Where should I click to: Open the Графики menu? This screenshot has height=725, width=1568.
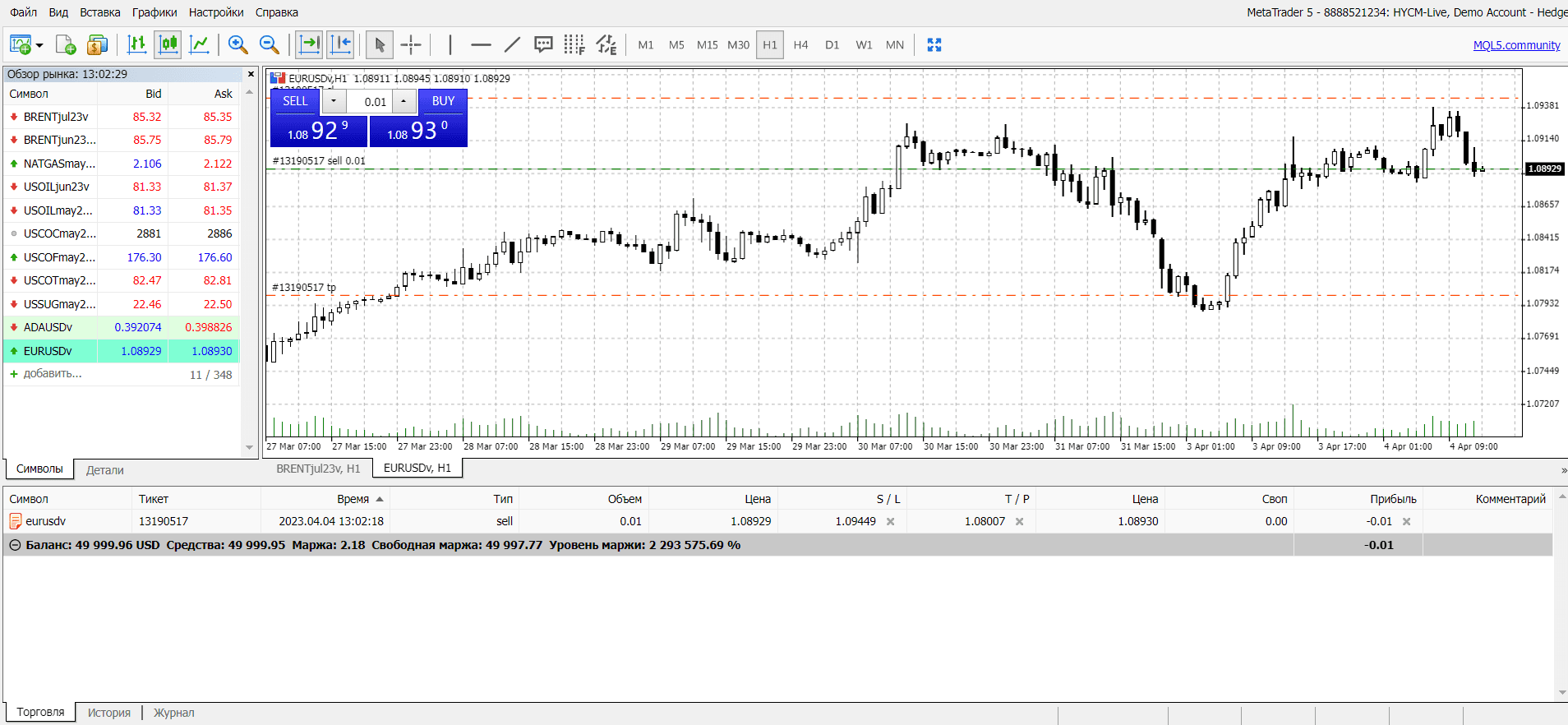pos(154,12)
